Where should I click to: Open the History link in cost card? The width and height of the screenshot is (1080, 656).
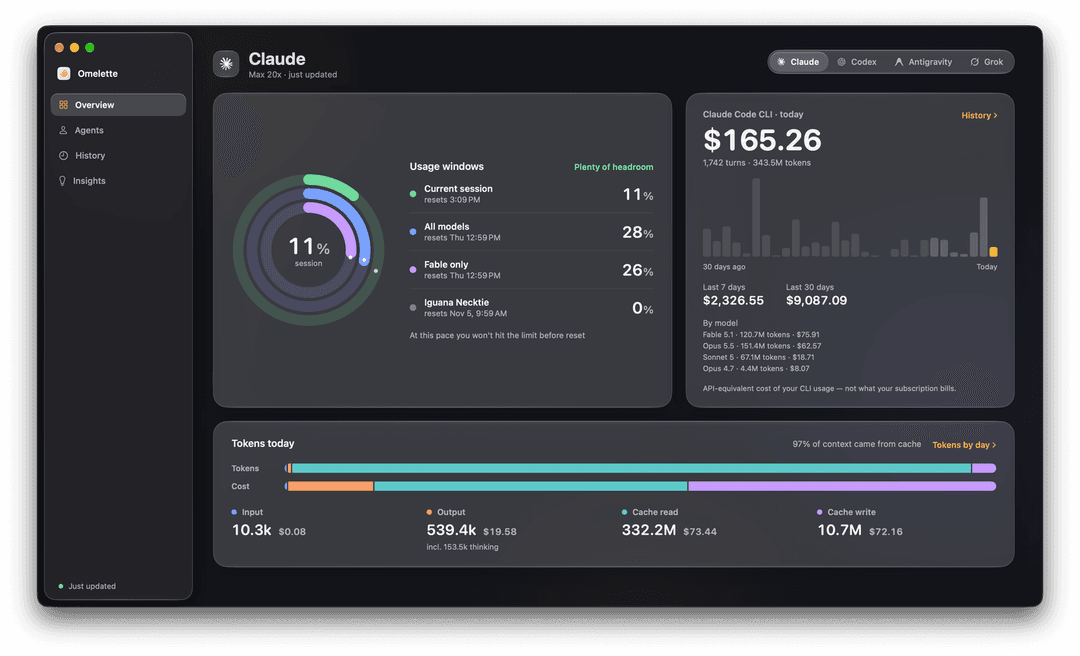[x=979, y=116]
